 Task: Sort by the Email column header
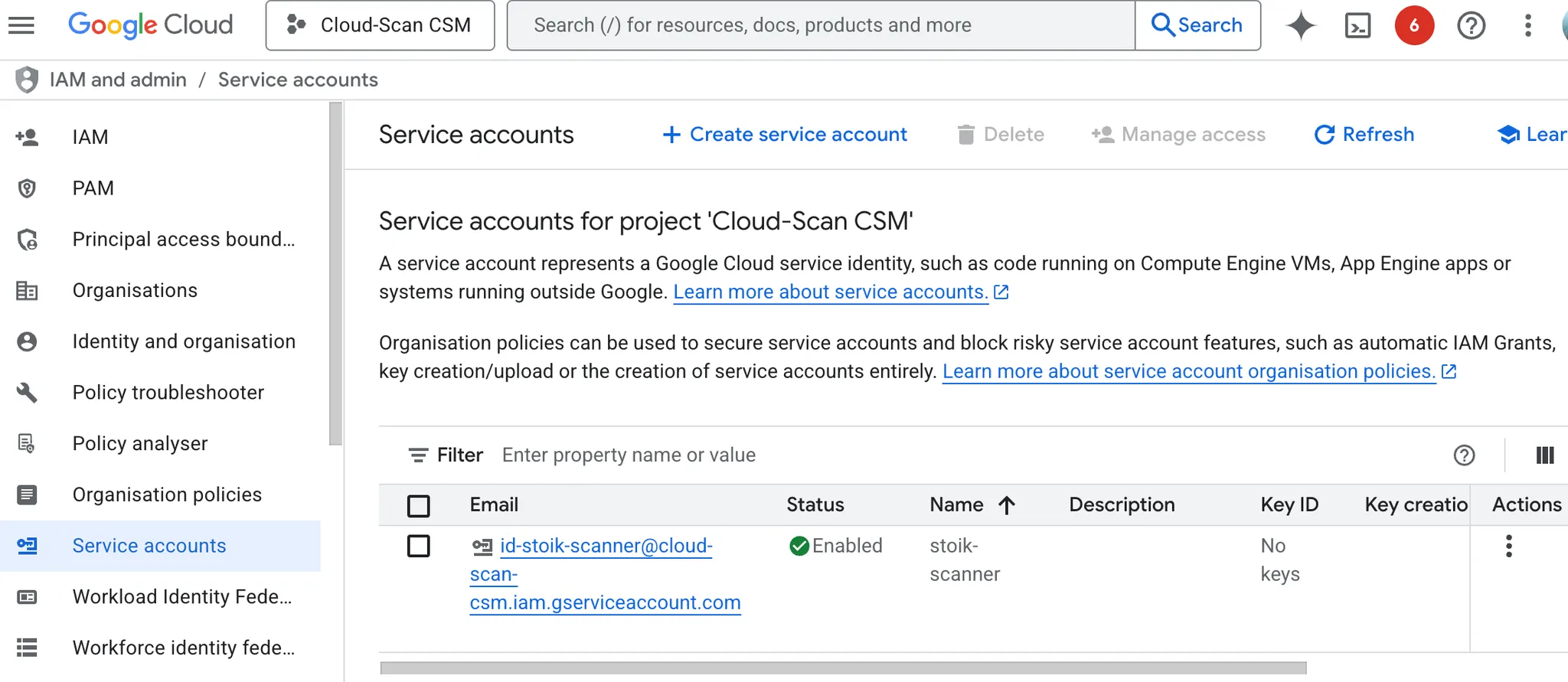(494, 505)
